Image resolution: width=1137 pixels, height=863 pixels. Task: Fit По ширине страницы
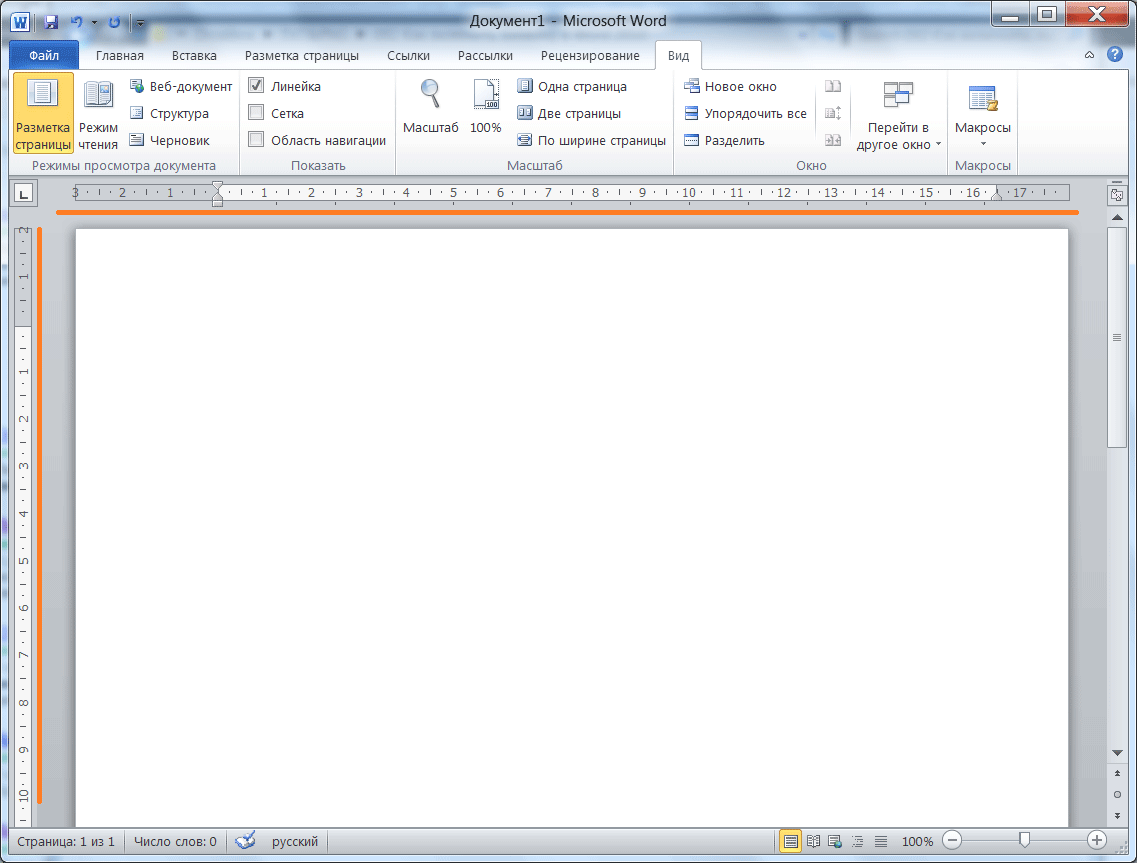[591, 140]
